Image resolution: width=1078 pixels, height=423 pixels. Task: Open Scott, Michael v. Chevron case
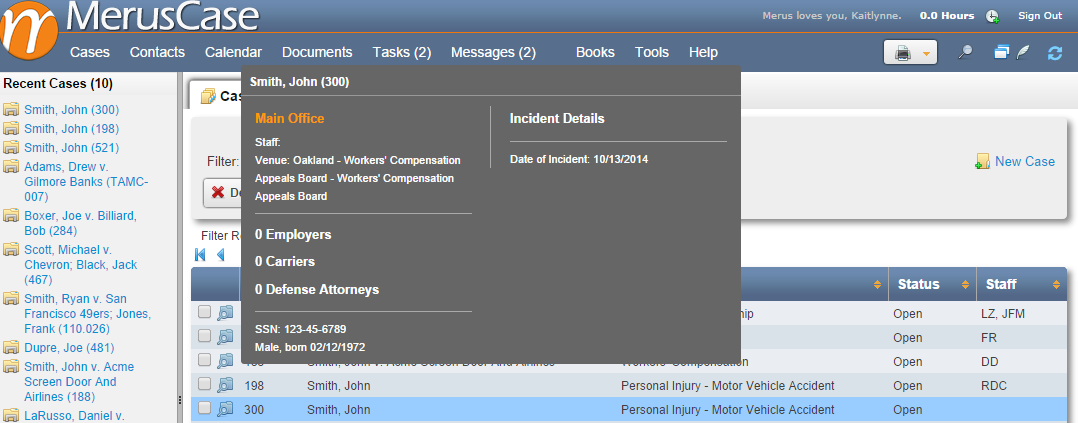(x=80, y=265)
